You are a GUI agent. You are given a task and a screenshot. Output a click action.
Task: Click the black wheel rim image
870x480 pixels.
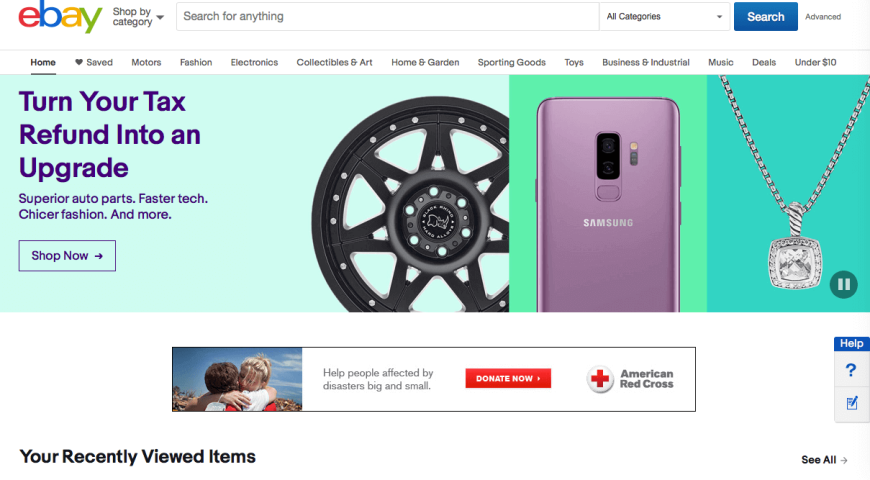(x=411, y=204)
